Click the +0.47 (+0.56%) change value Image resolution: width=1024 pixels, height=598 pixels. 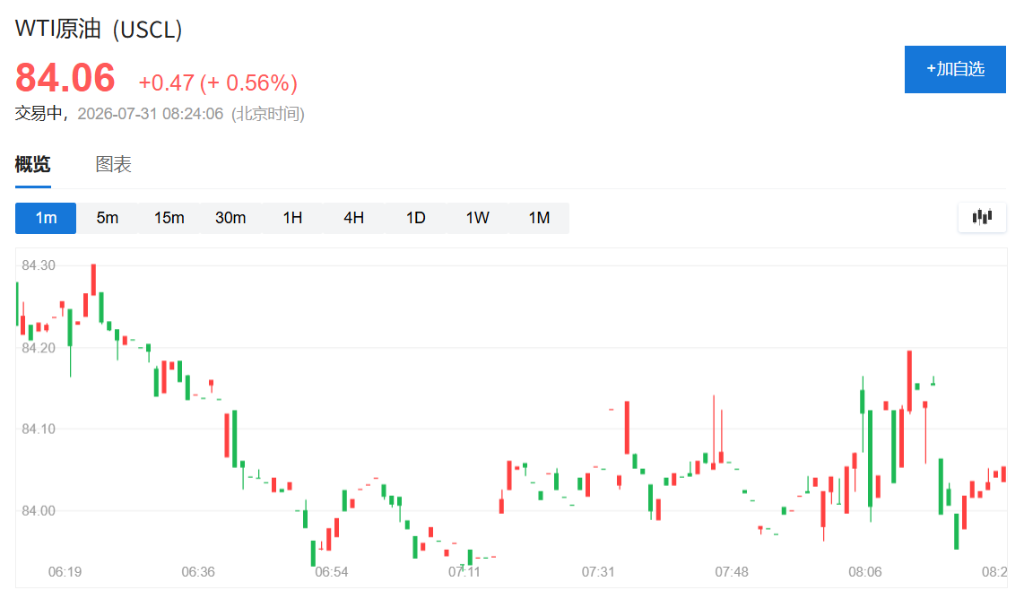(x=218, y=83)
